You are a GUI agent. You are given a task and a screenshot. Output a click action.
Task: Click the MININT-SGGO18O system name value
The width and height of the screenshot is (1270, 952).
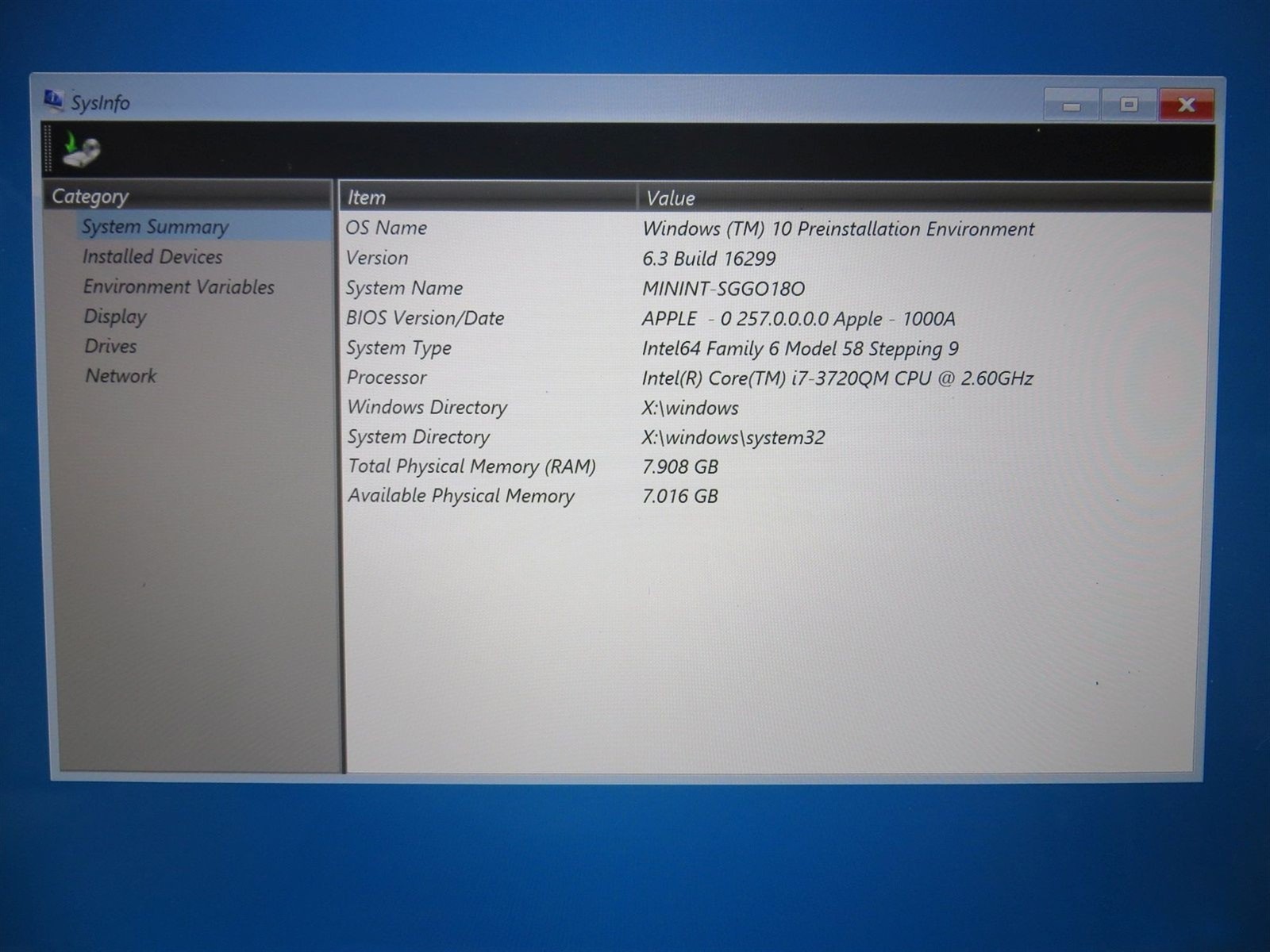(x=723, y=289)
